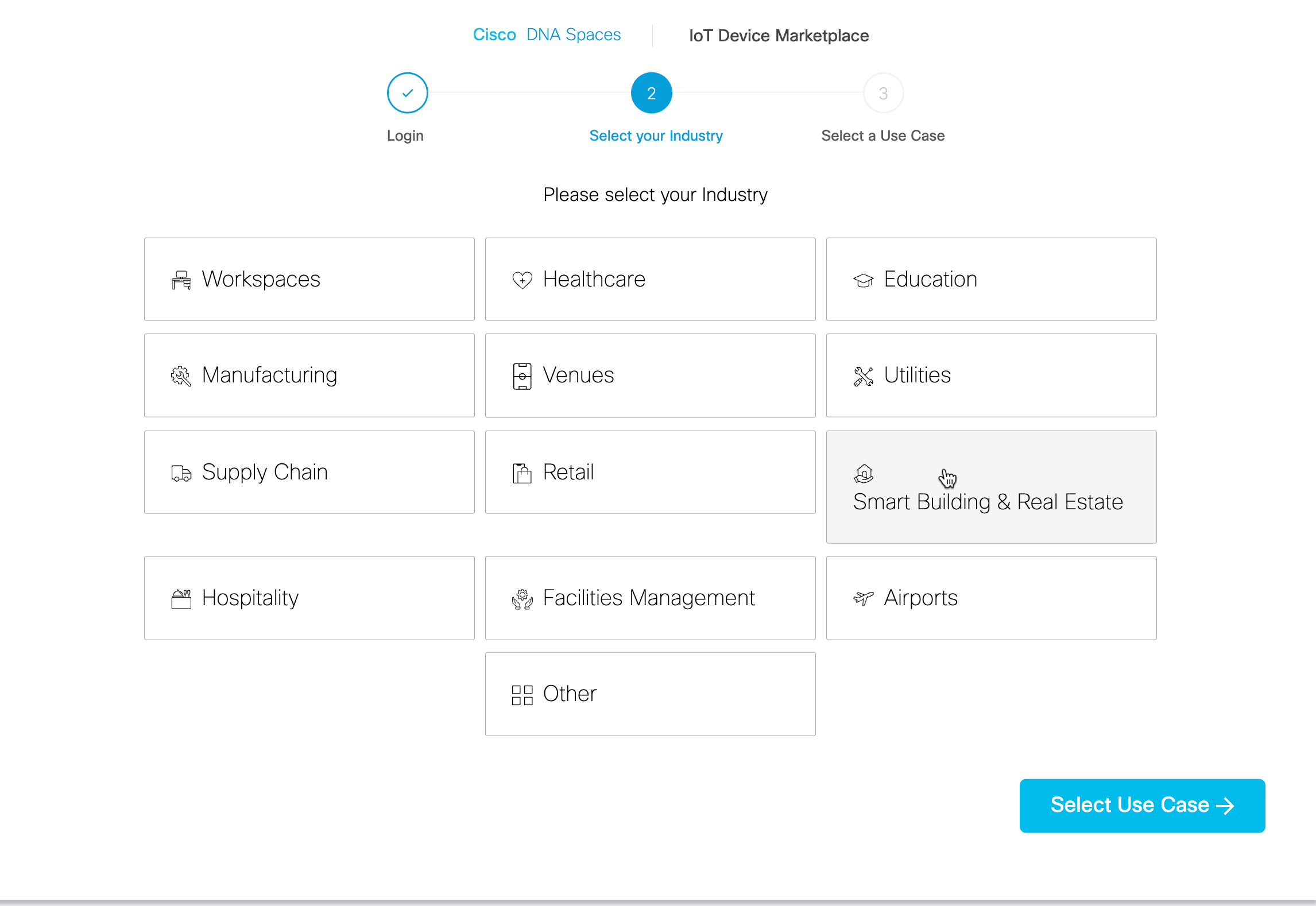Select the Other industry card
The image size is (1316, 906).
pyautogui.click(x=650, y=694)
